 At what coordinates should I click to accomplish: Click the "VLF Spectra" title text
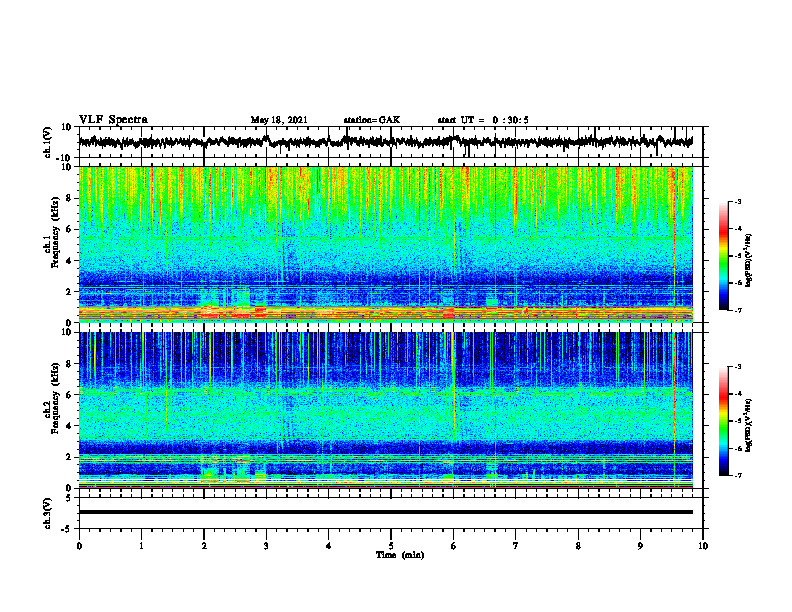click(113, 120)
